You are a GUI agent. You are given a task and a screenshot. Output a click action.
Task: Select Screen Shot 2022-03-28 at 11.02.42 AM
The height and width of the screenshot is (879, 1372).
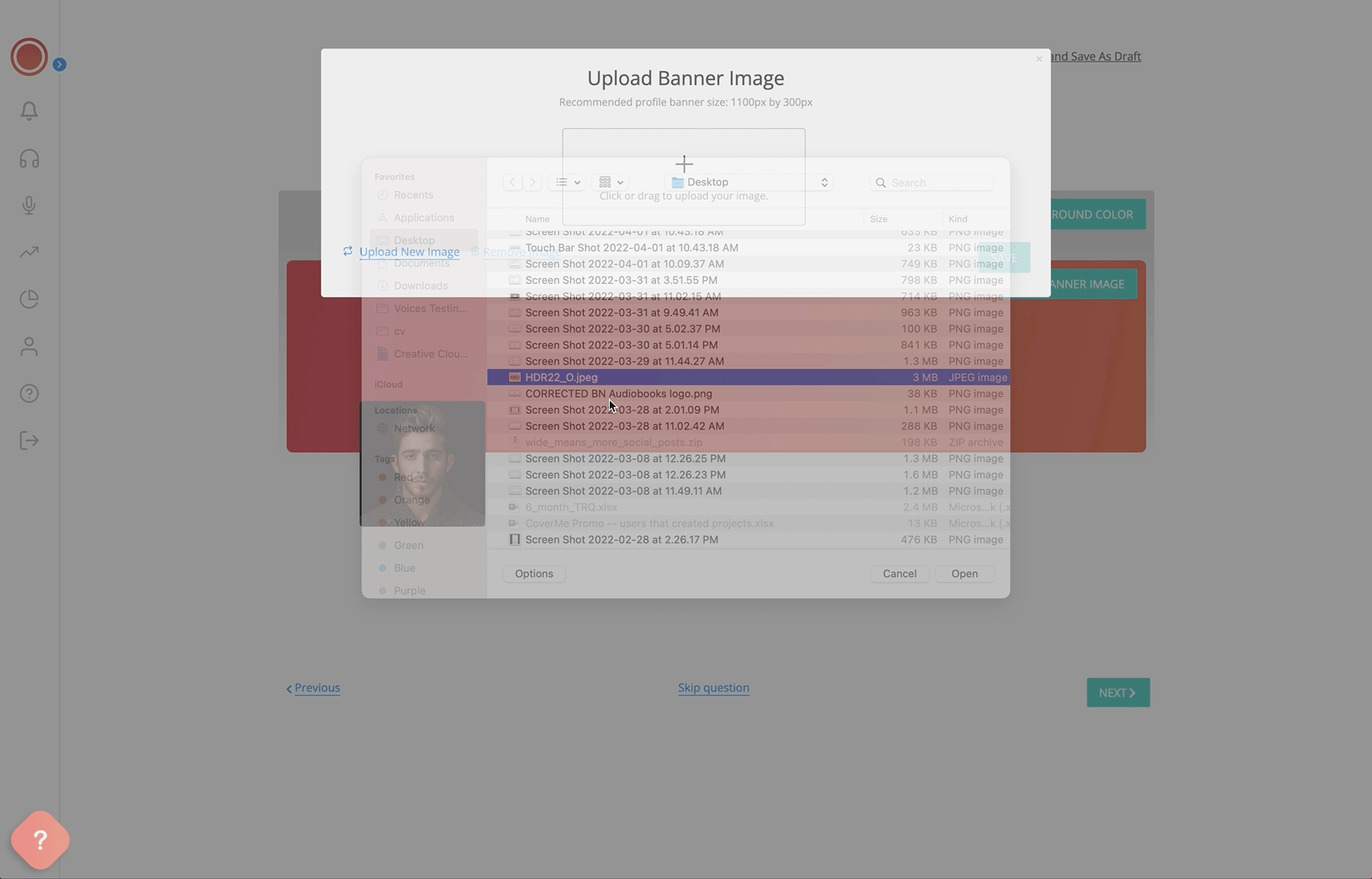748,426
